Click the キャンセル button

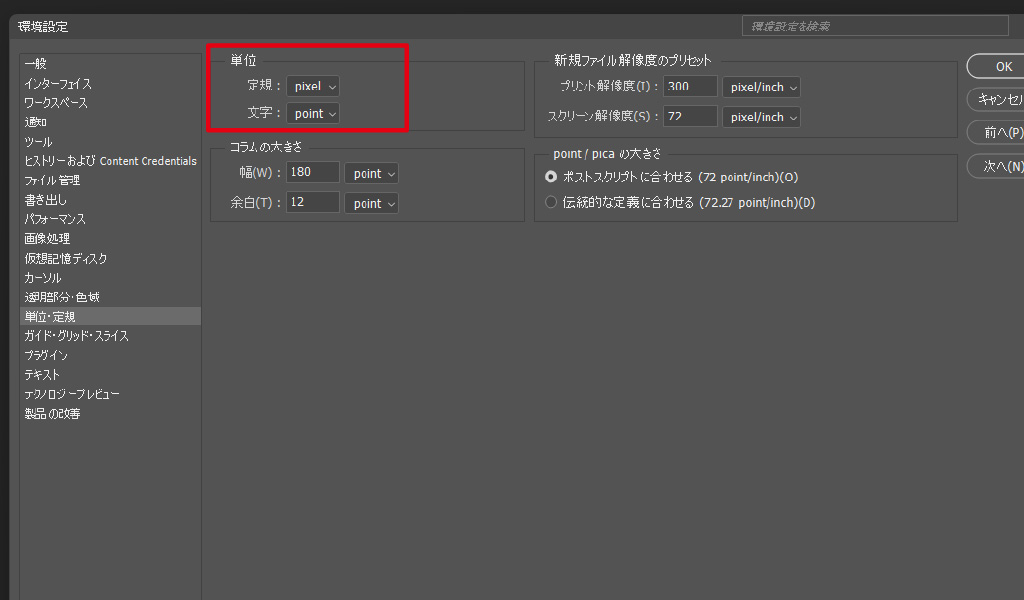[x=998, y=99]
